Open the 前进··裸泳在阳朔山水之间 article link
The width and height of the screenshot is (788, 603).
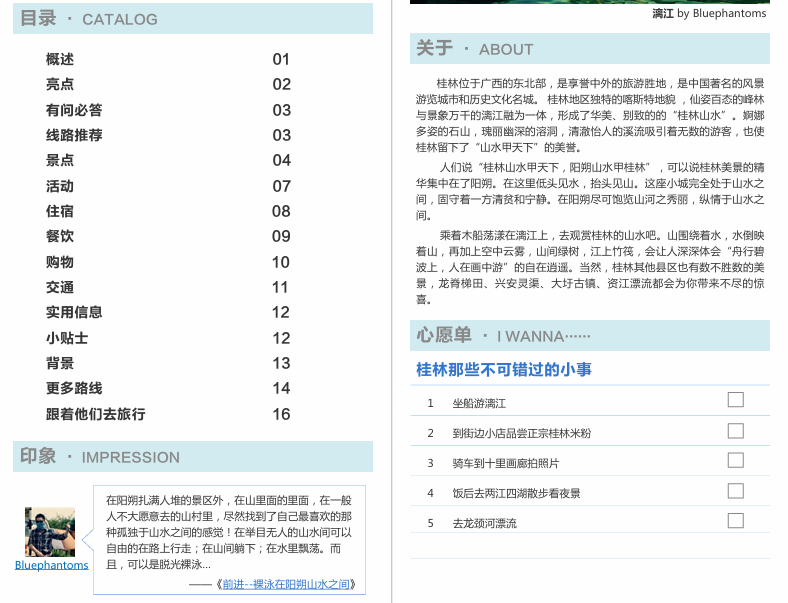(286, 584)
